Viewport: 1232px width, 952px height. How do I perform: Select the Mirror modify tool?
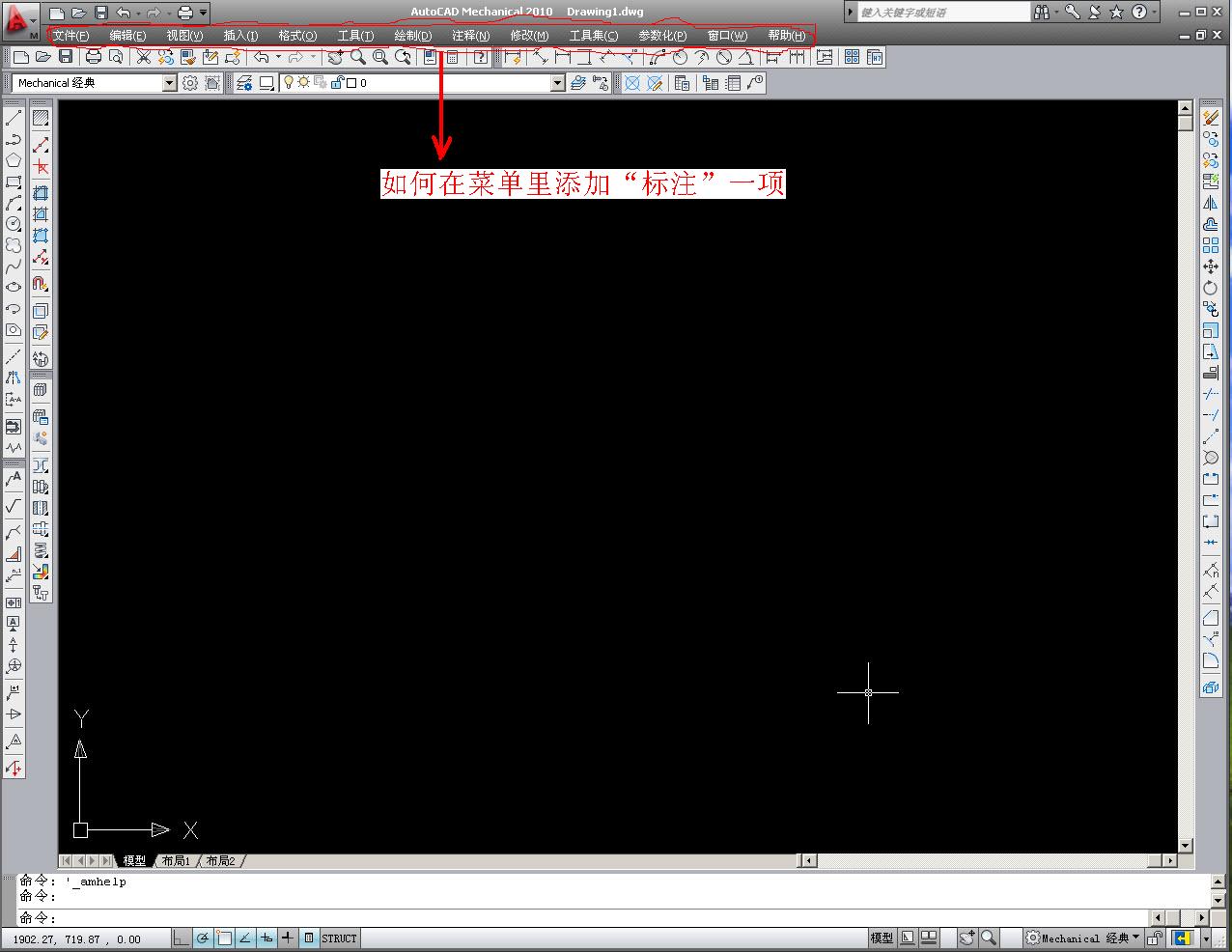click(x=1211, y=203)
